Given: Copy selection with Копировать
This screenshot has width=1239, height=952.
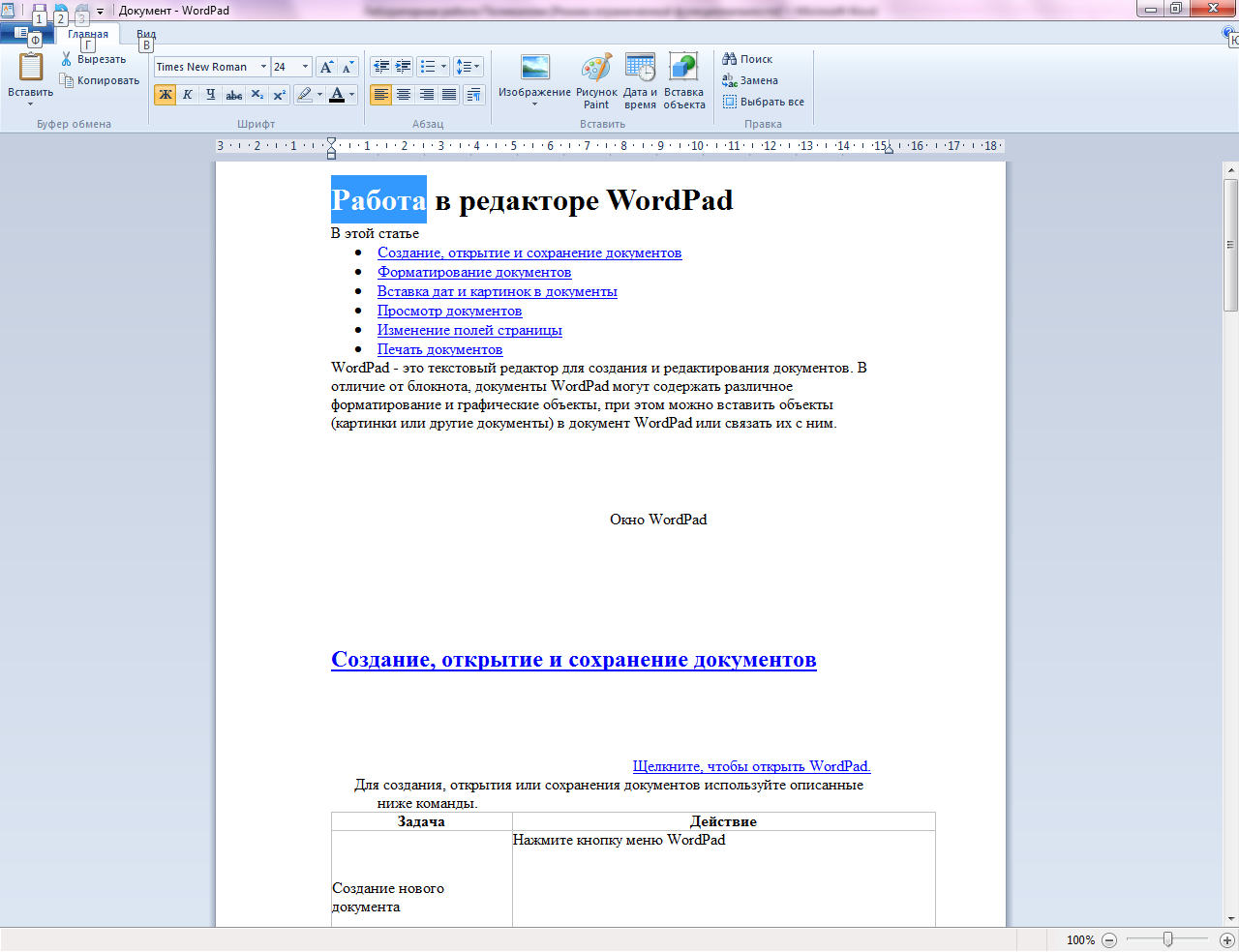Looking at the screenshot, I should 100,80.
